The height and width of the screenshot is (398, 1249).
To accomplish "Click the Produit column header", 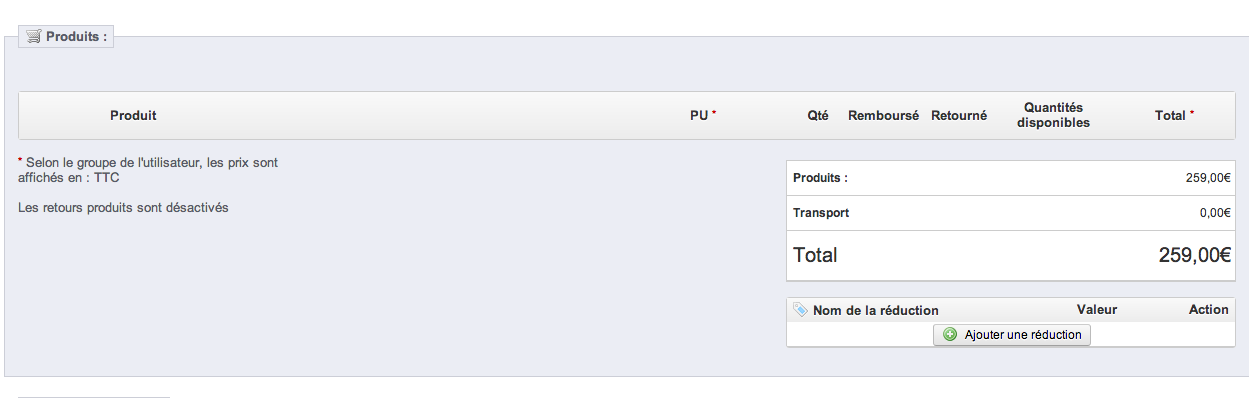I will tap(133, 116).
